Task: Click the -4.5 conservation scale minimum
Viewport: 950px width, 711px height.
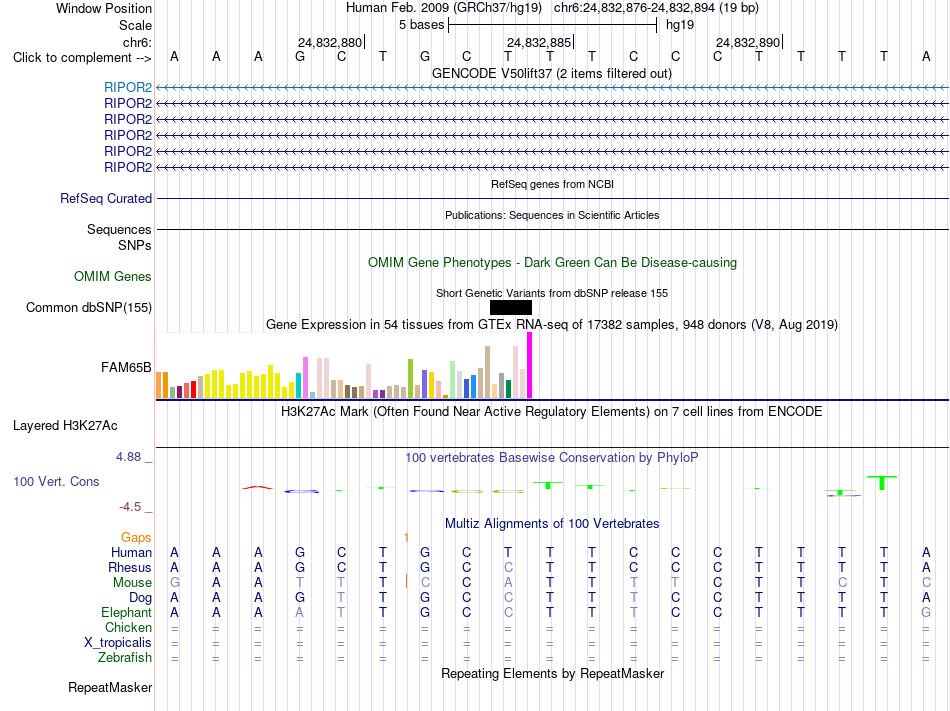Action: [x=130, y=507]
